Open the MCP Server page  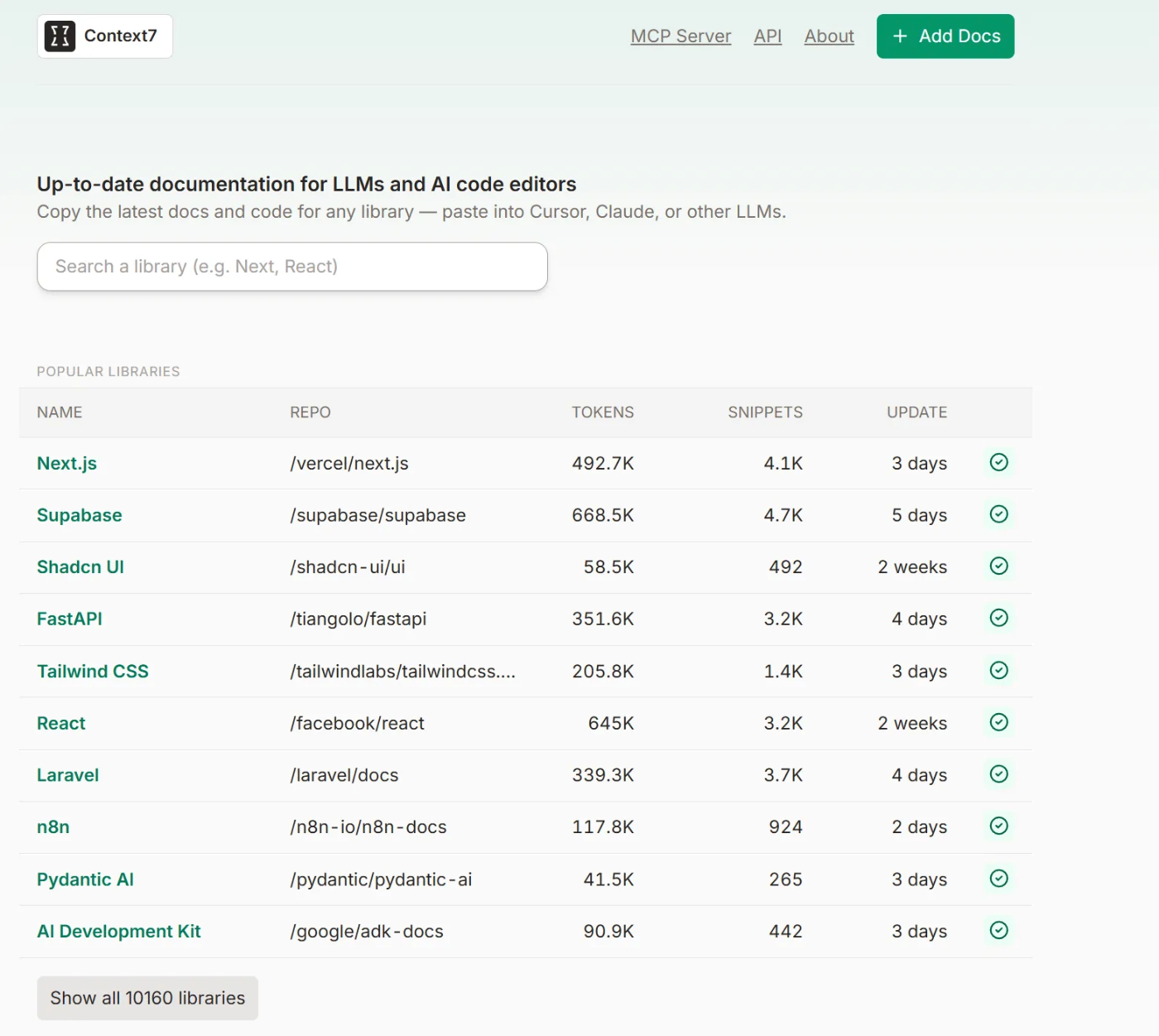[680, 36]
